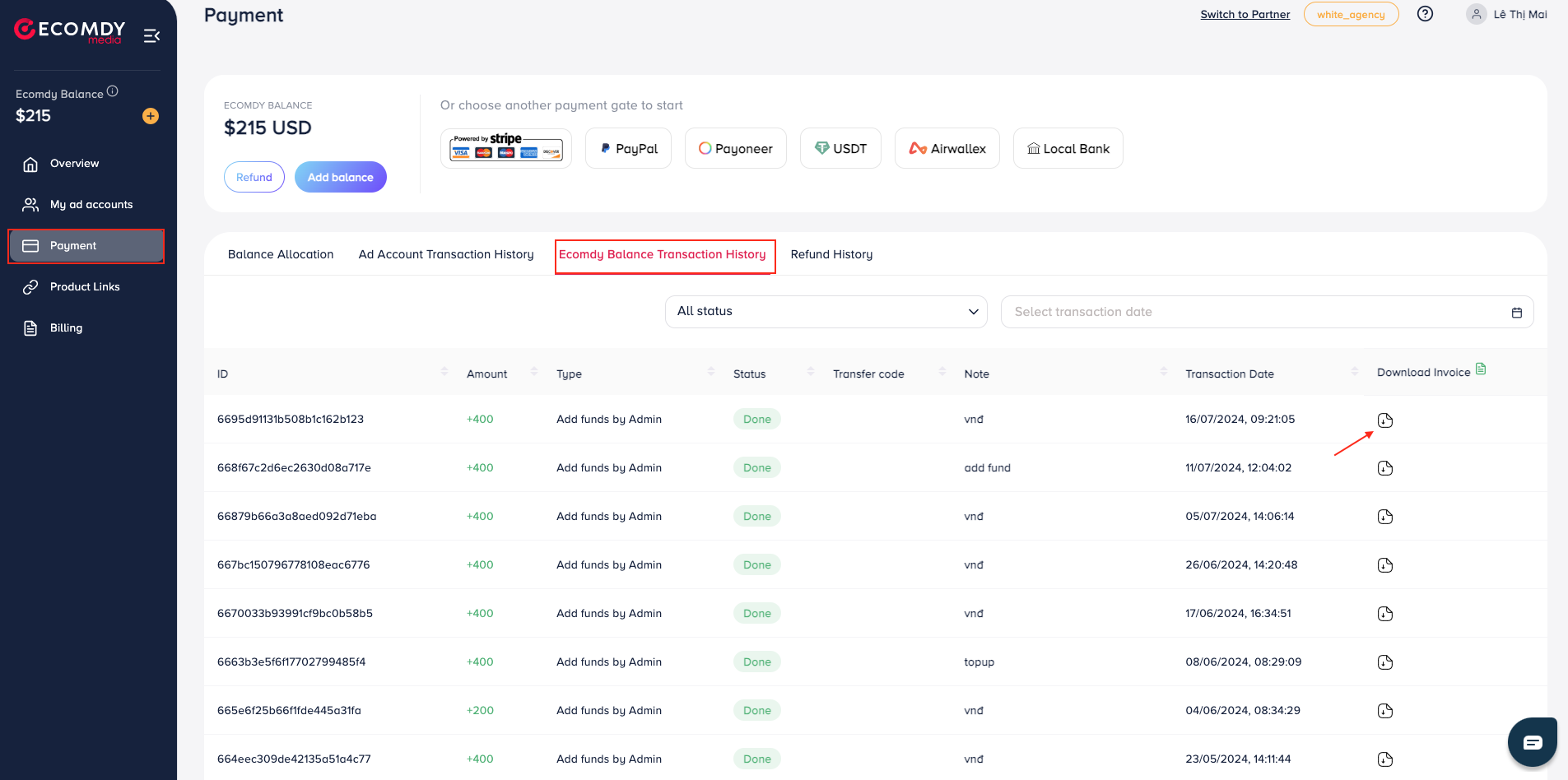Choose Payoneer payment gate
The image size is (1568, 780).
[x=736, y=148]
